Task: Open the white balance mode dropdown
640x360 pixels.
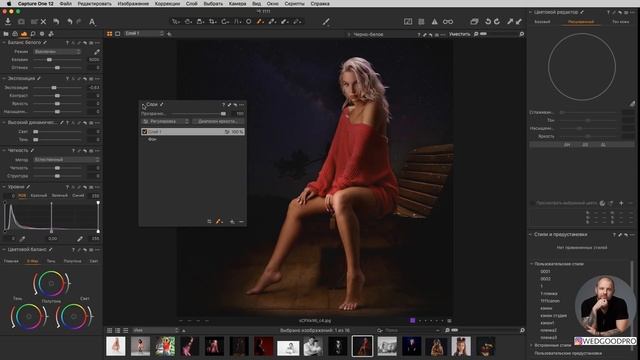Action: [x=57, y=52]
